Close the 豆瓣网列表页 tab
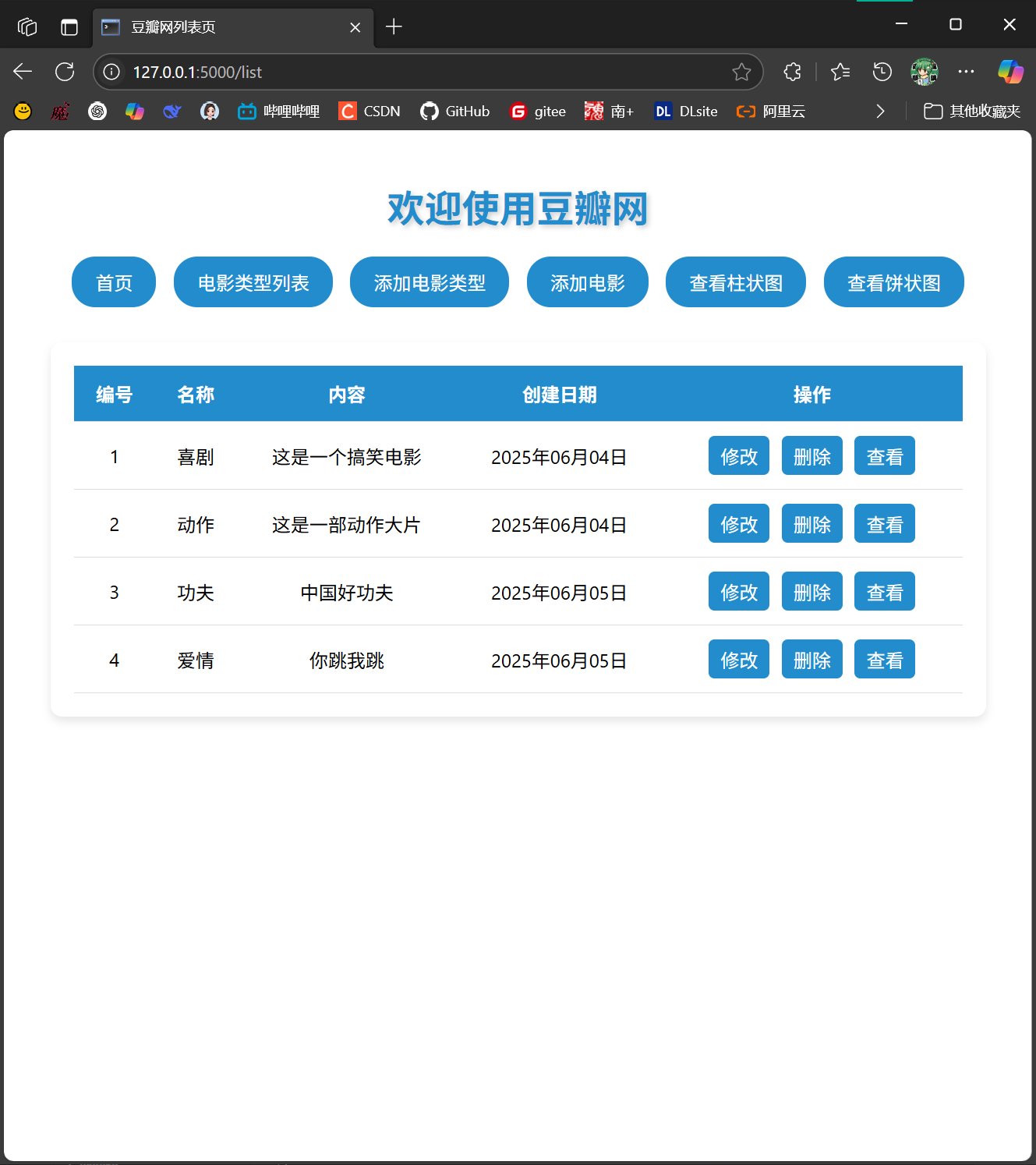Screen dimensions: 1036x1165 pos(355,27)
